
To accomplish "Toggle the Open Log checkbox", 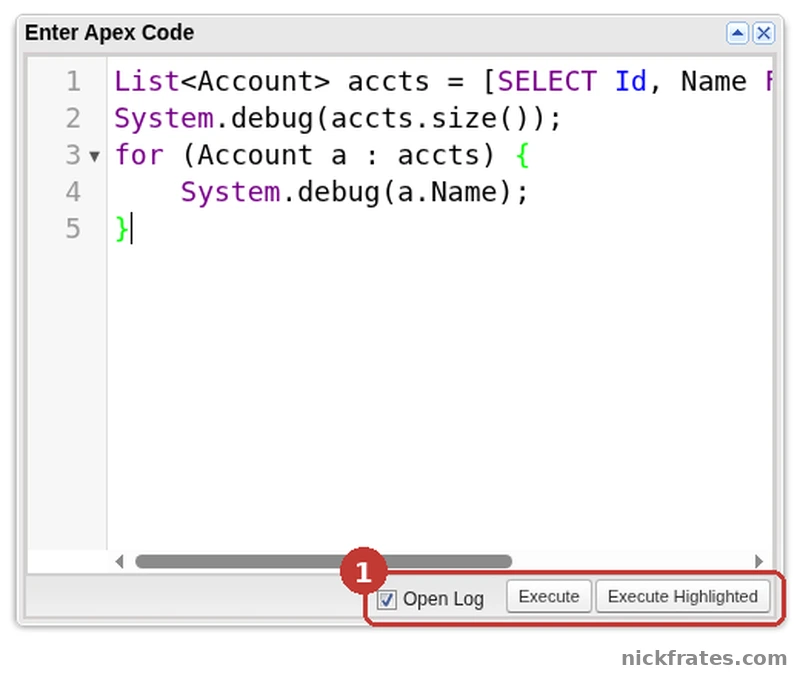I will [x=387, y=599].
